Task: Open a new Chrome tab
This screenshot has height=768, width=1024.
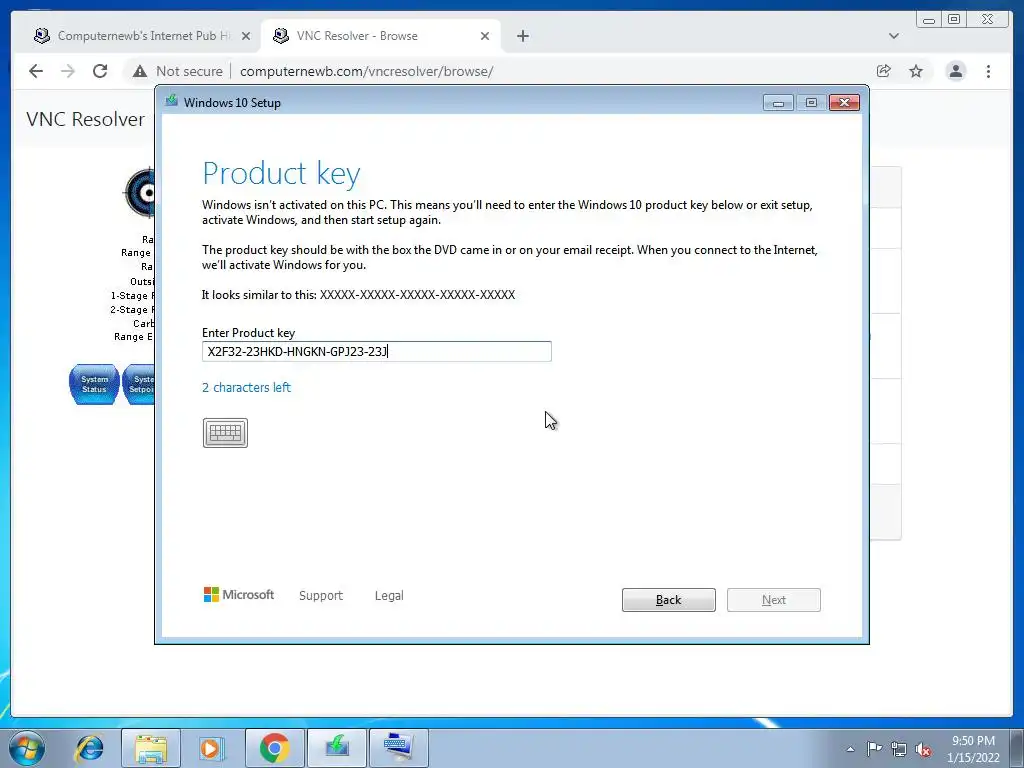Action: pos(522,36)
